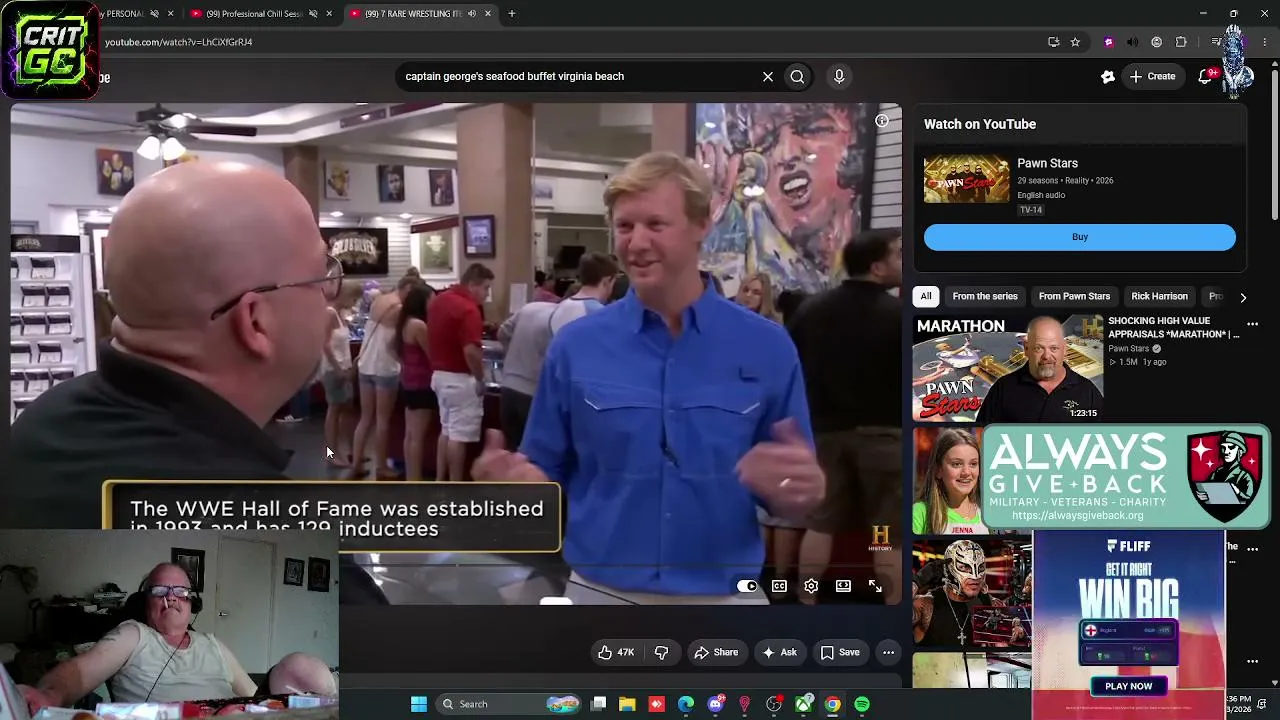1280x720 pixels.
Task: Open the flower-shaped icon beside Create
Action: 1108,76
